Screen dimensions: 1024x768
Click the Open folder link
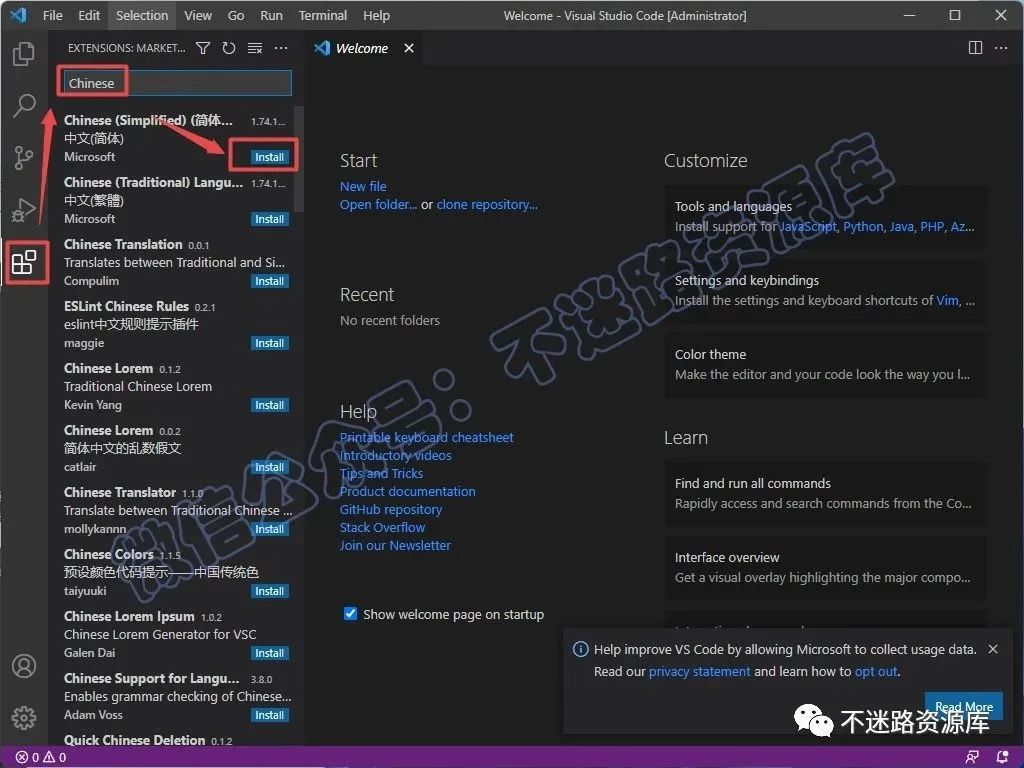coord(378,204)
